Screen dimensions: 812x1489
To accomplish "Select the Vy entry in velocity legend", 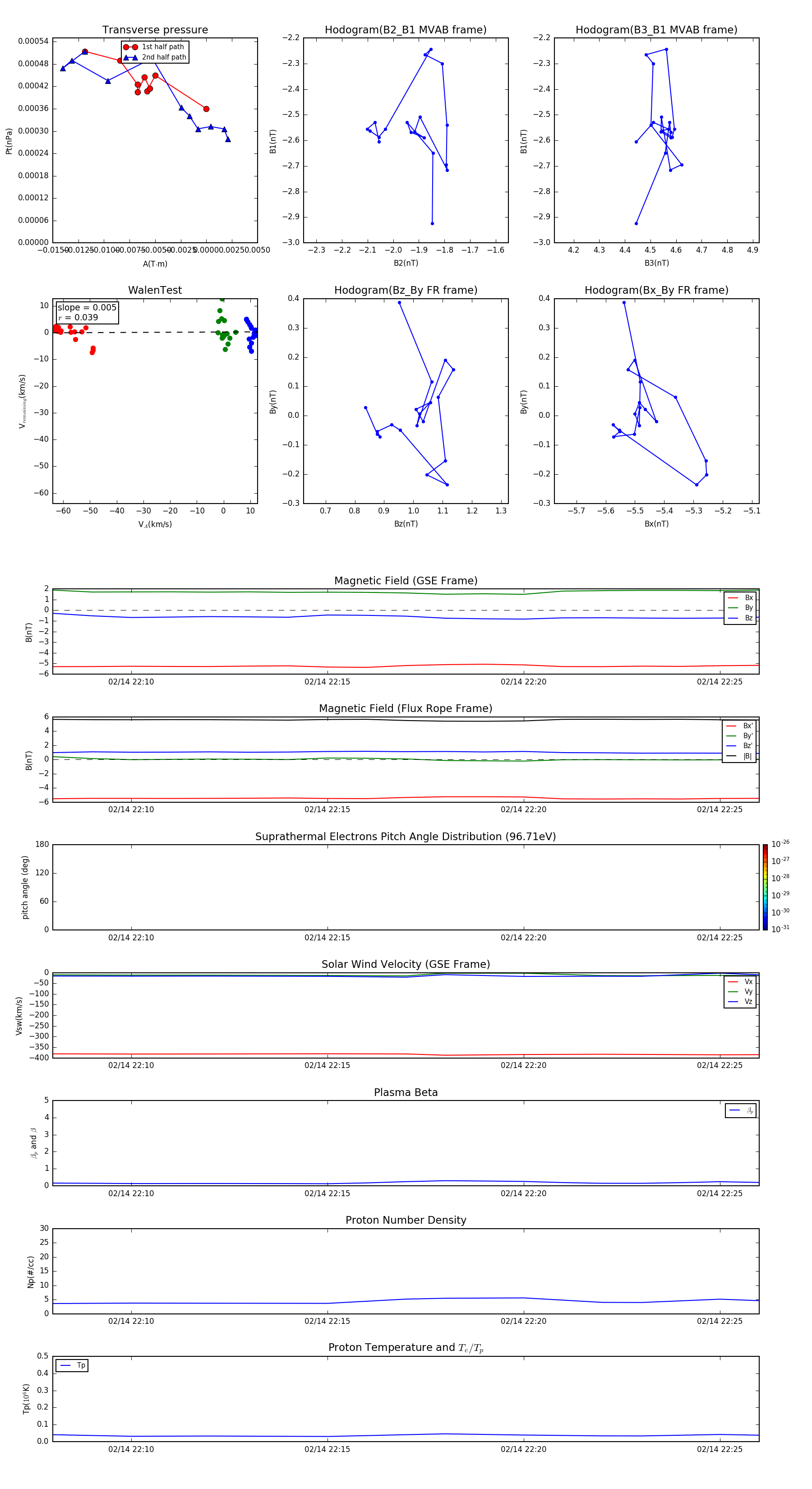I will click(x=740, y=991).
